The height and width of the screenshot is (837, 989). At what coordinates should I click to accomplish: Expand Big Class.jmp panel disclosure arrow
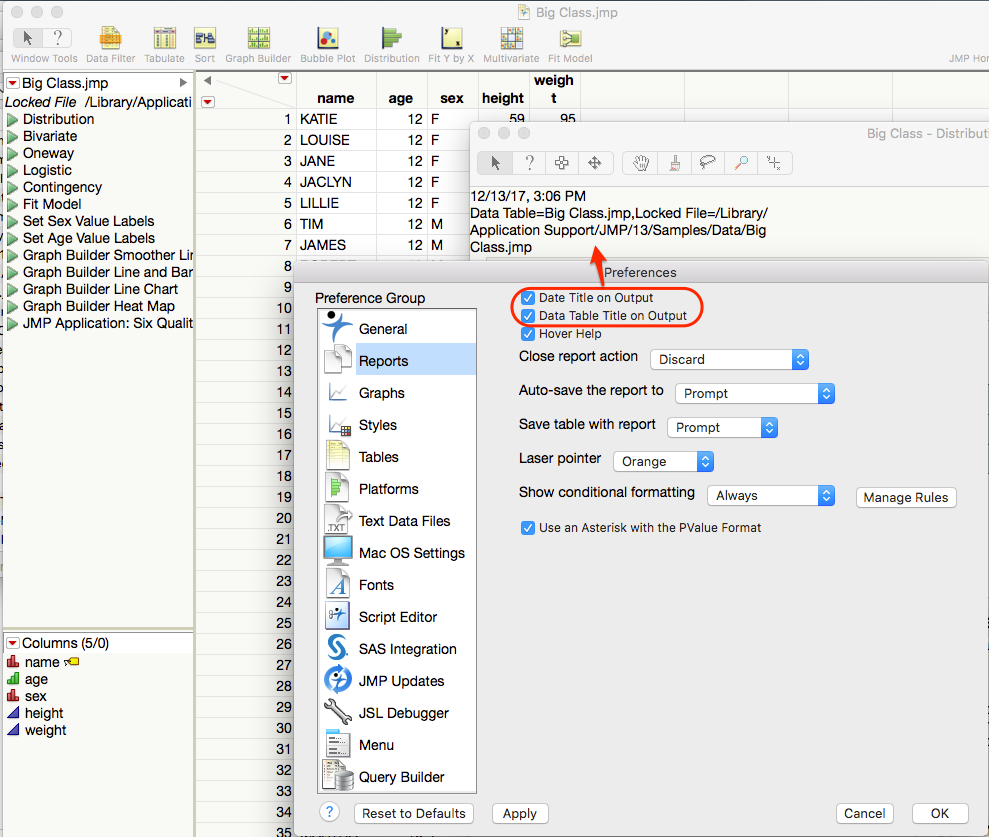point(183,83)
